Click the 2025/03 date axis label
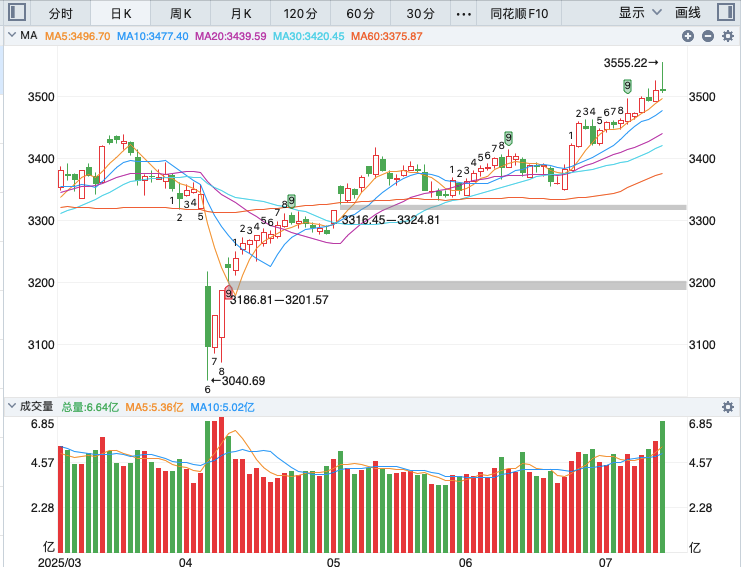Image resolution: width=741 pixels, height=567 pixels. point(59,562)
